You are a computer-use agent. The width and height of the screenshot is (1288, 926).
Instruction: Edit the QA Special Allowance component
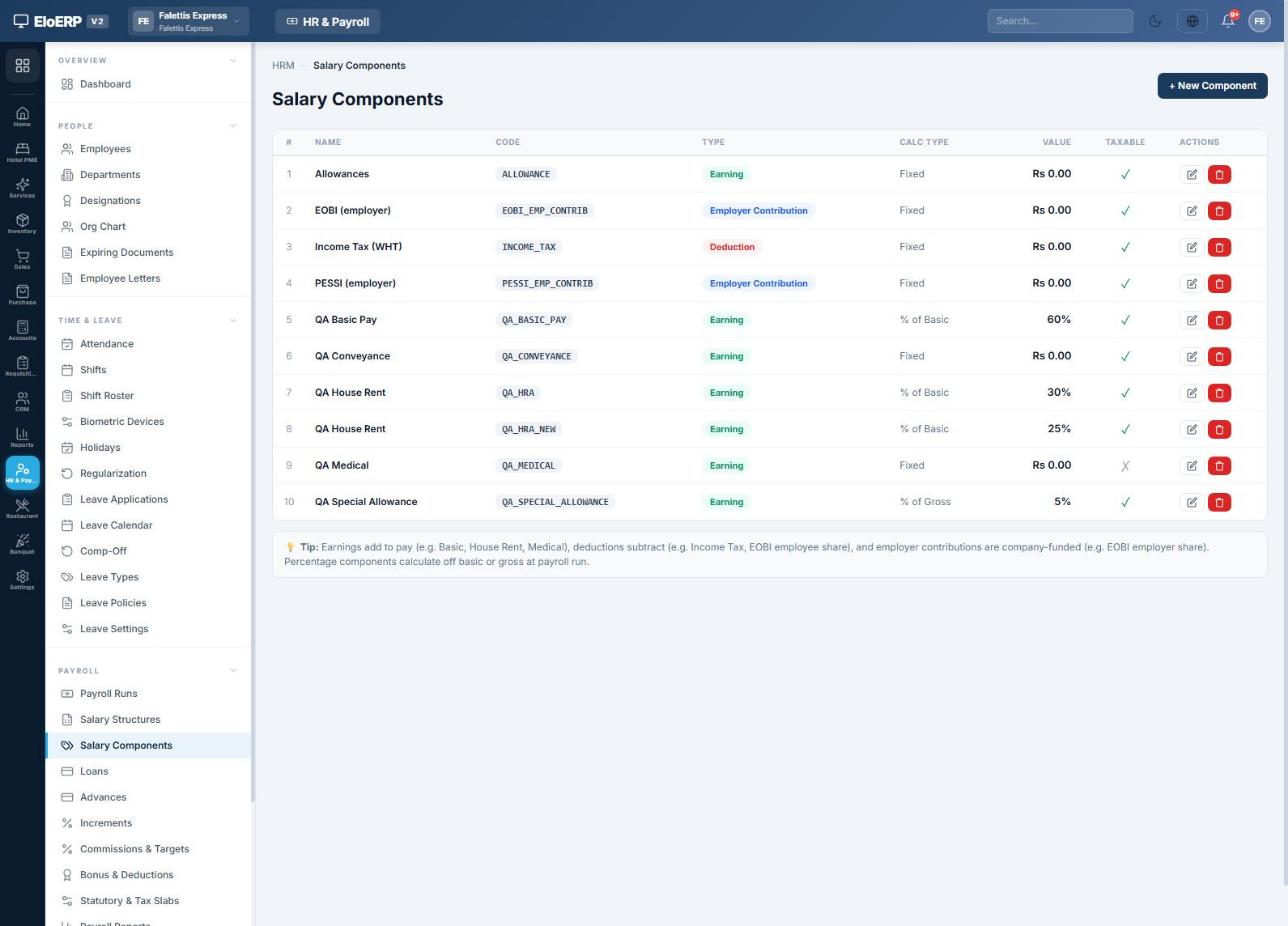1191,502
